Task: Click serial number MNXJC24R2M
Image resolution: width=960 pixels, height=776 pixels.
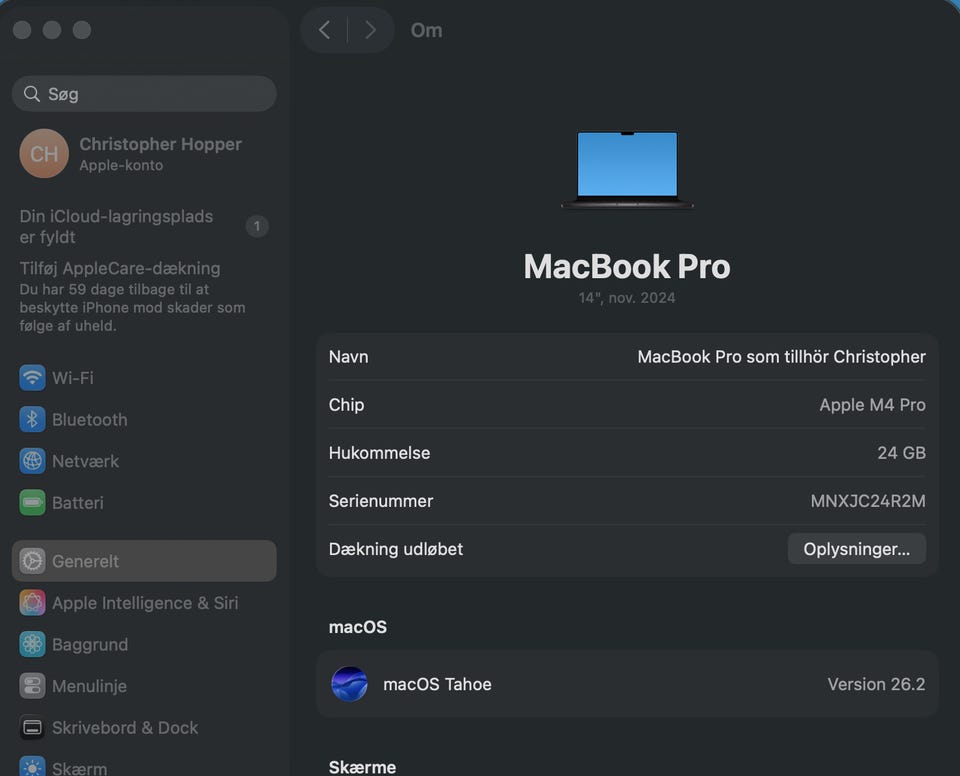Action: click(868, 501)
